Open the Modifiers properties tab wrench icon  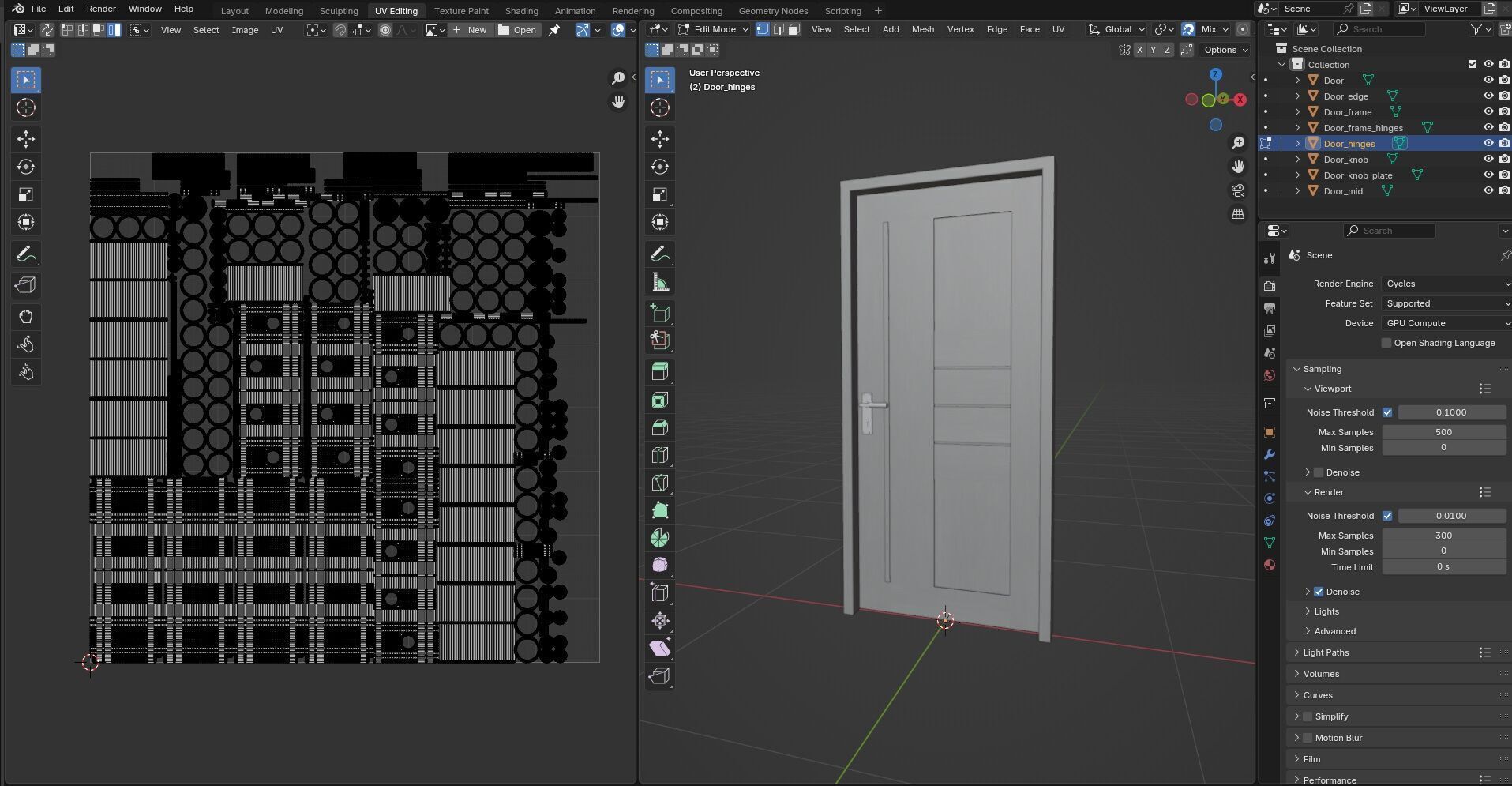tap(1270, 454)
